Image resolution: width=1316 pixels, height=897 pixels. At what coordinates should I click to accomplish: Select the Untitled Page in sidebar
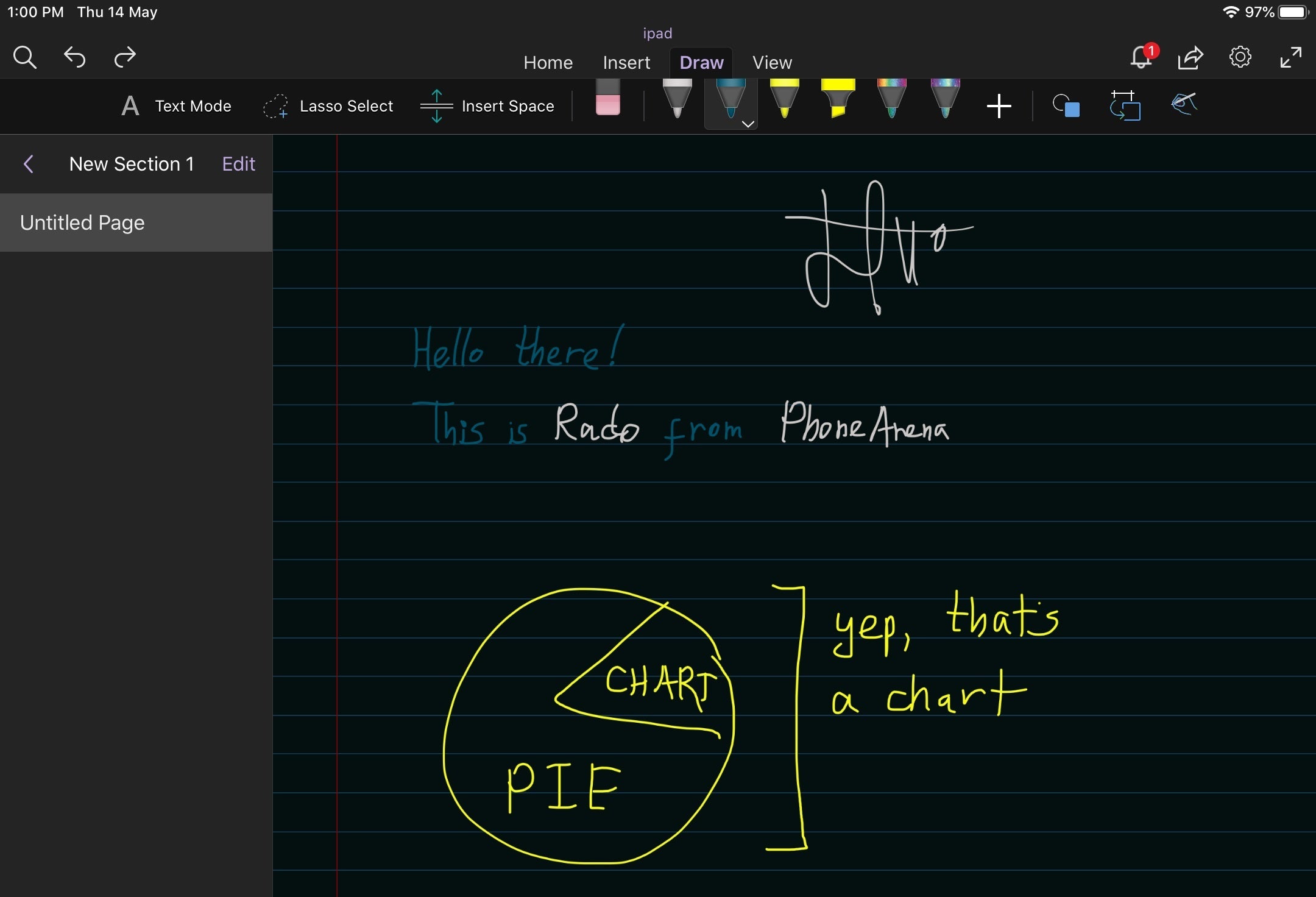pos(135,223)
